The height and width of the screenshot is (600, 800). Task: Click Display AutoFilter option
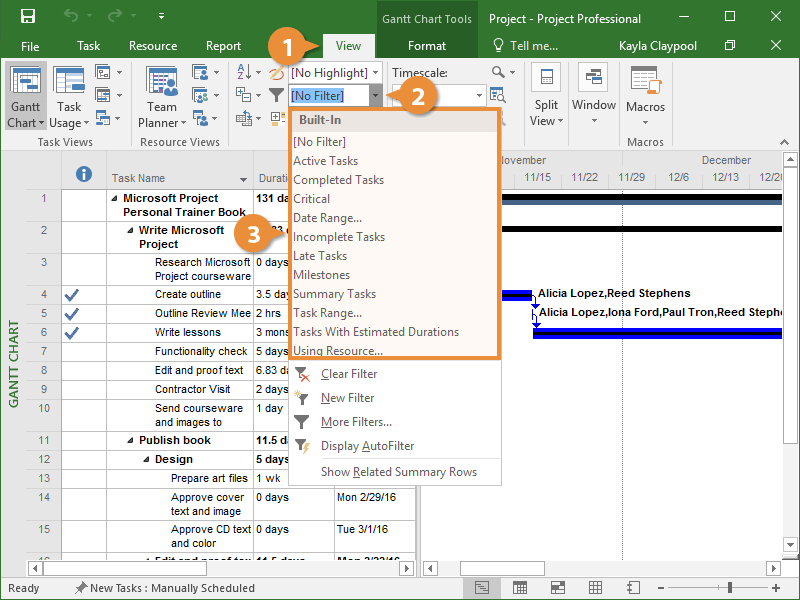point(367,446)
